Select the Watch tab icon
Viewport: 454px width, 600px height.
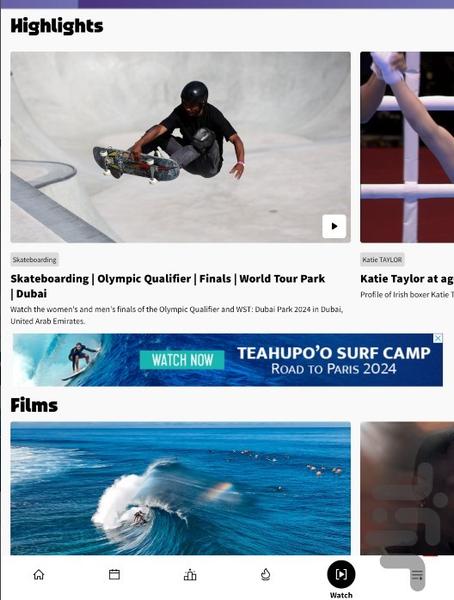341,574
